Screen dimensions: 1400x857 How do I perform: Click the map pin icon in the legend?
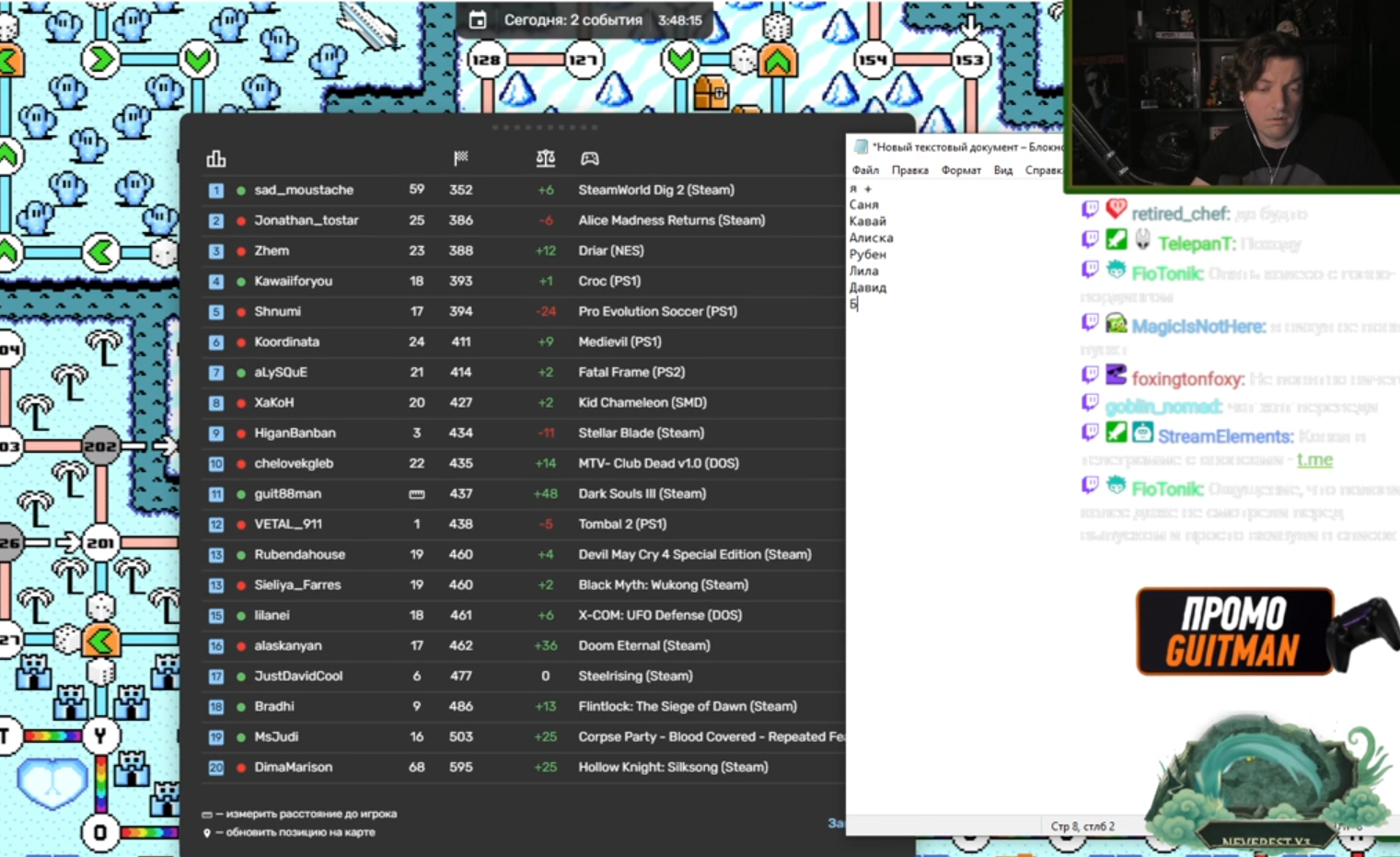click(x=207, y=833)
